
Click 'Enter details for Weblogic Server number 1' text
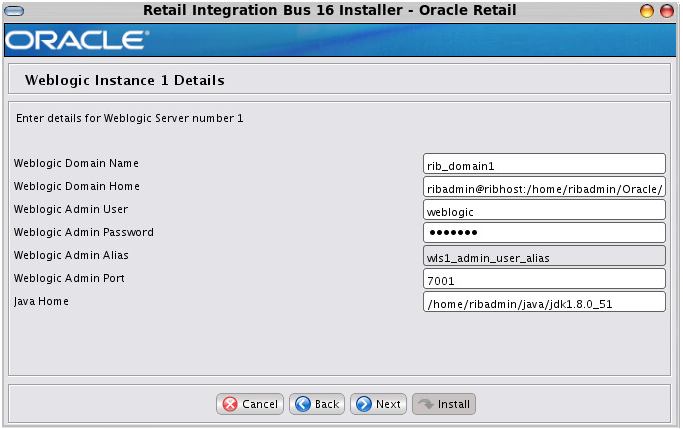(129, 118)
